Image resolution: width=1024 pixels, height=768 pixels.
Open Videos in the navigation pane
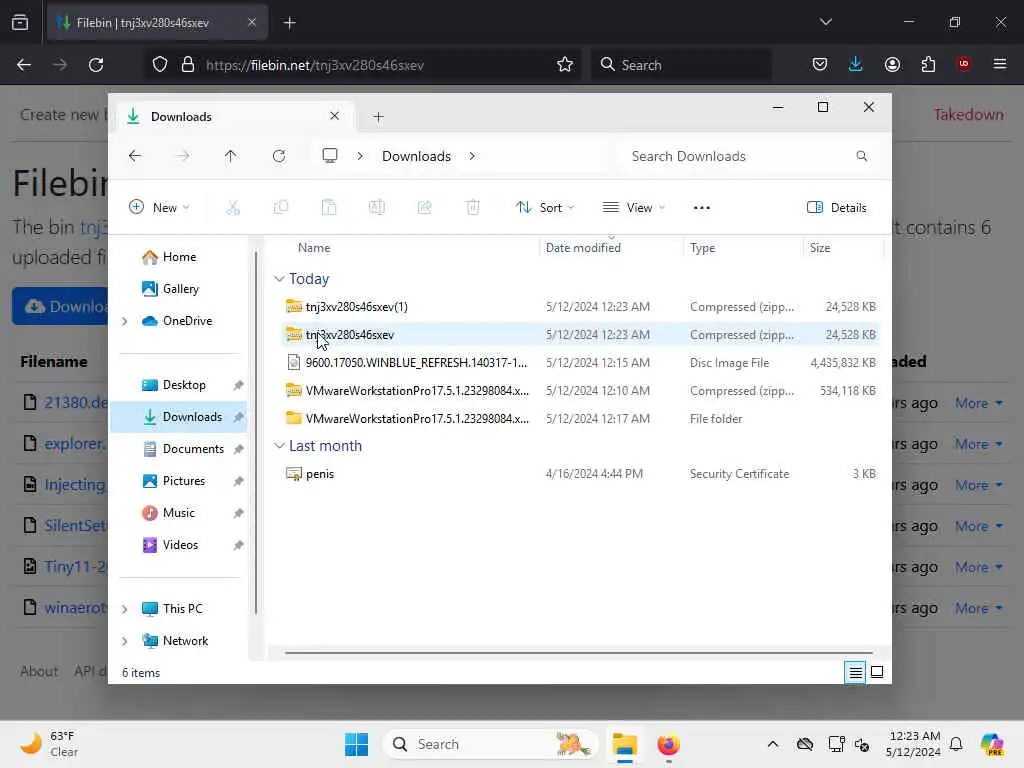(178, 545)
